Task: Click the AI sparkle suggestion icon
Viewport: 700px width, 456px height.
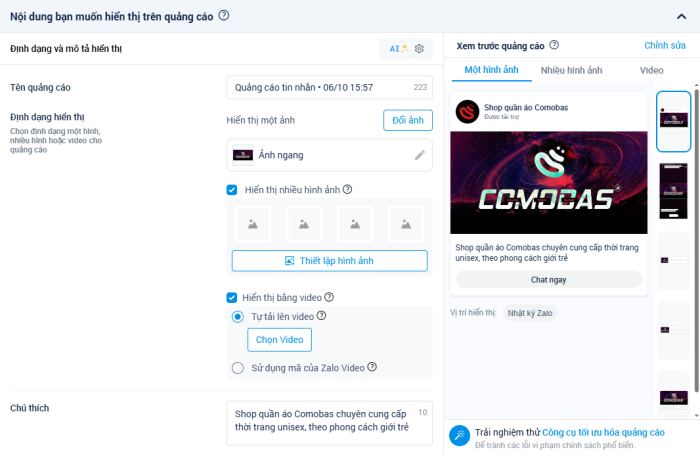Action: [x=399, y=49]
